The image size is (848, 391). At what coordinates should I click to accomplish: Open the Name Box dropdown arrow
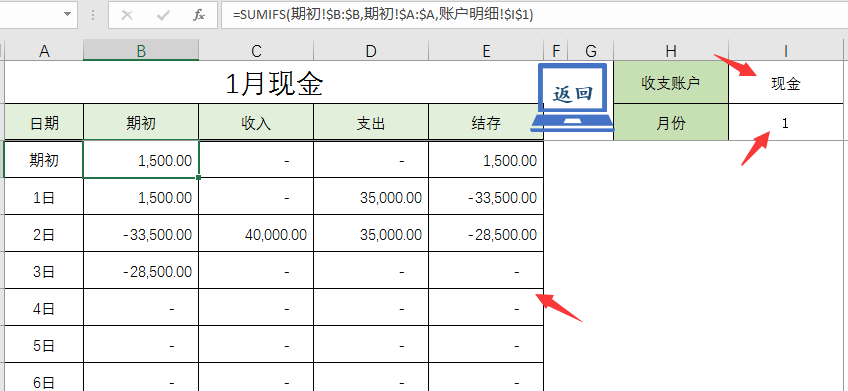[x=68, y=15]
